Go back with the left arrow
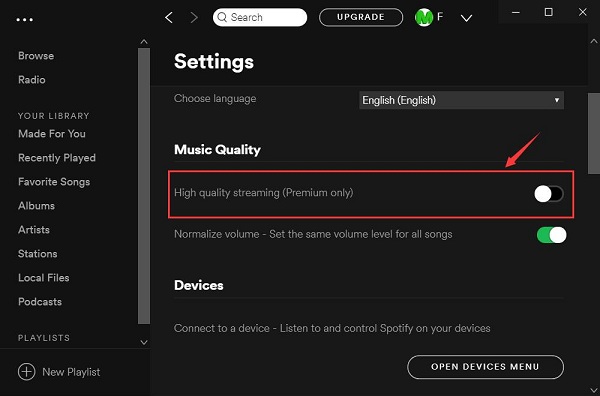The height and width of the screenshot is (396, 600). (x=169, y=17)
